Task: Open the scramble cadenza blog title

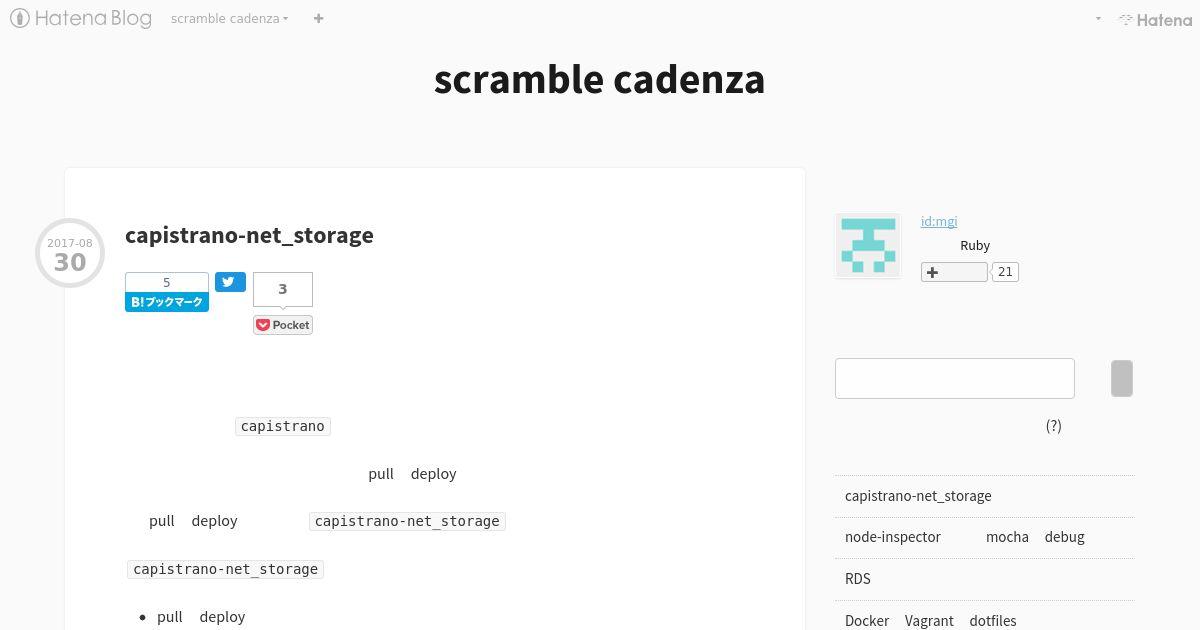Action: [x=600, y=79]
